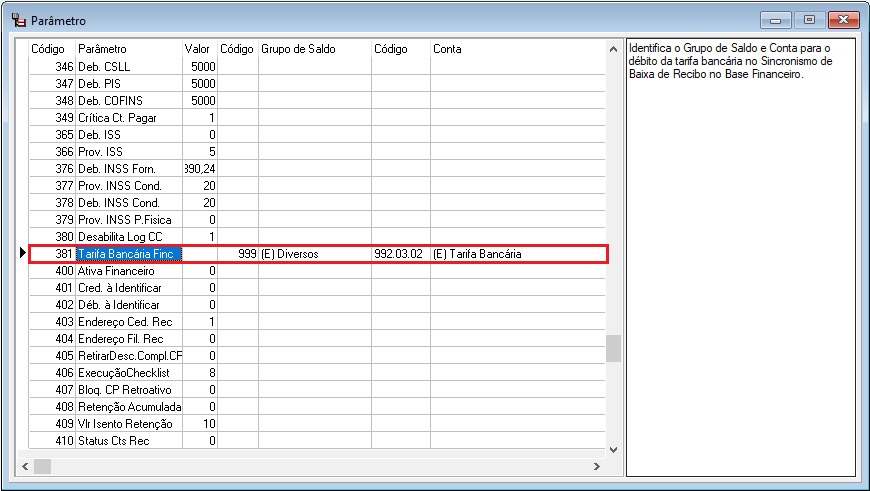
Task: Click the Conta column header
Action: click(517, 49)
